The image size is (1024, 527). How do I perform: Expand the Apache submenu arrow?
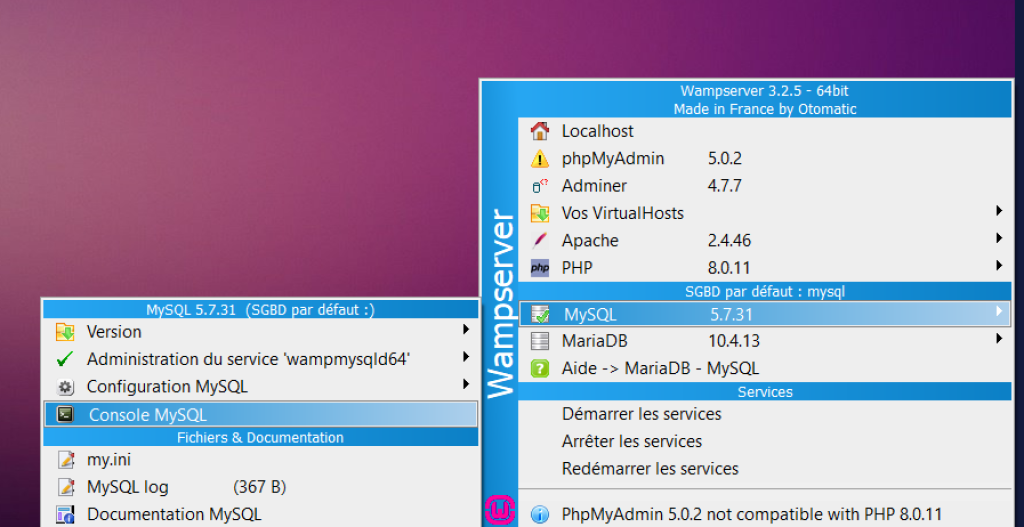coord(998,240)
